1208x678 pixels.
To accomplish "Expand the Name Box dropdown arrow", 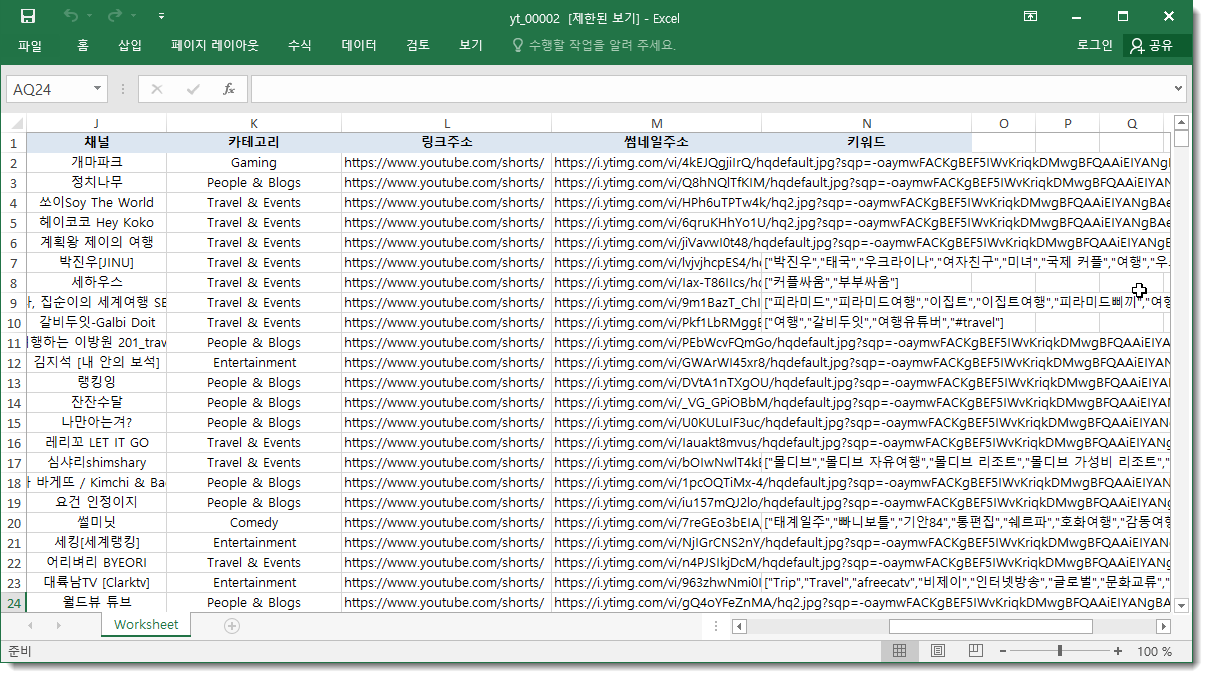I will coord(98,89).
